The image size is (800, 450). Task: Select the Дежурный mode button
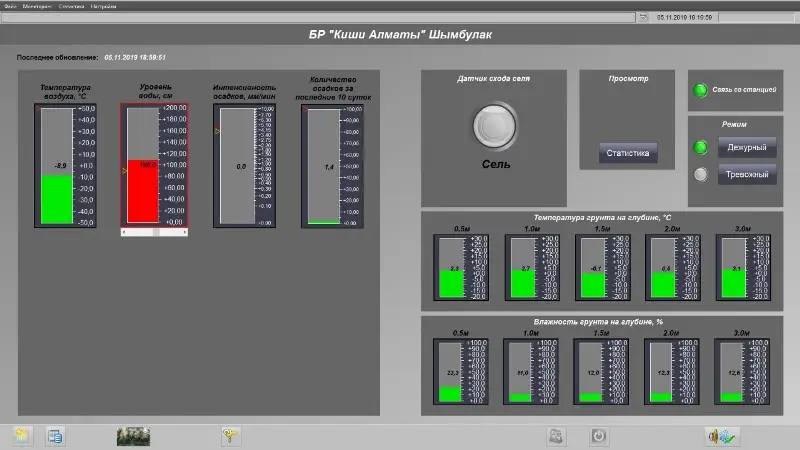point(746,148)
